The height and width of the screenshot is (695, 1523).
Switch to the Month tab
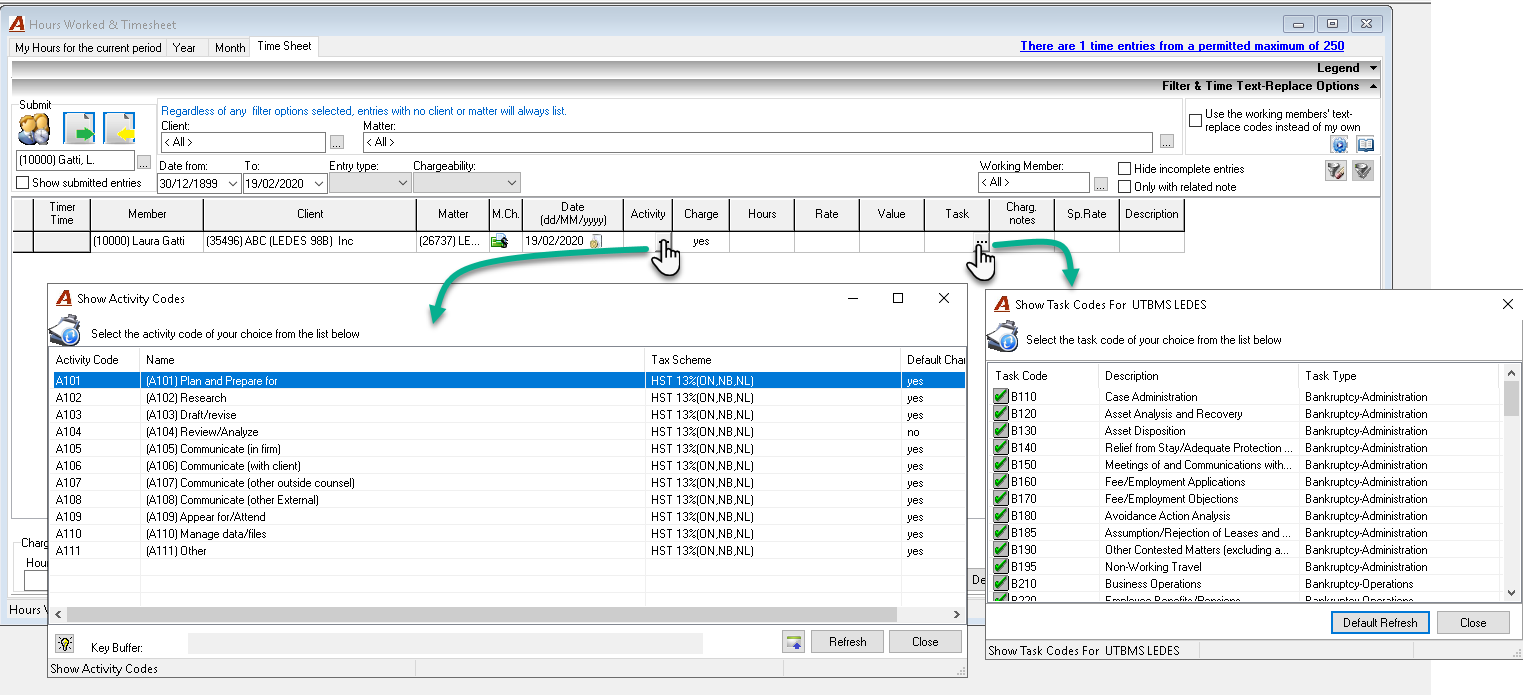click(230, 48)
